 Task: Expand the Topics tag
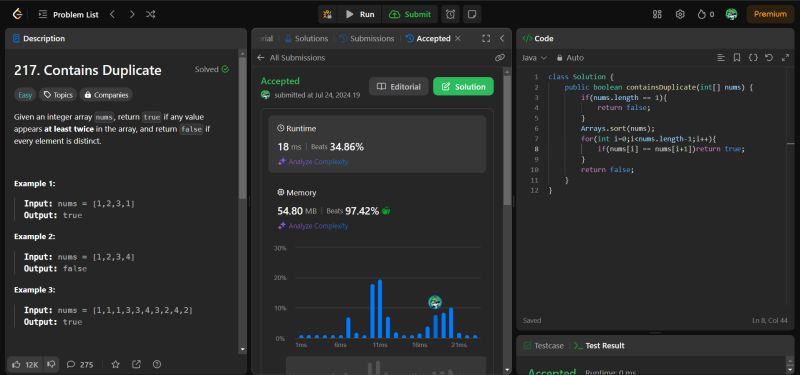58,95
